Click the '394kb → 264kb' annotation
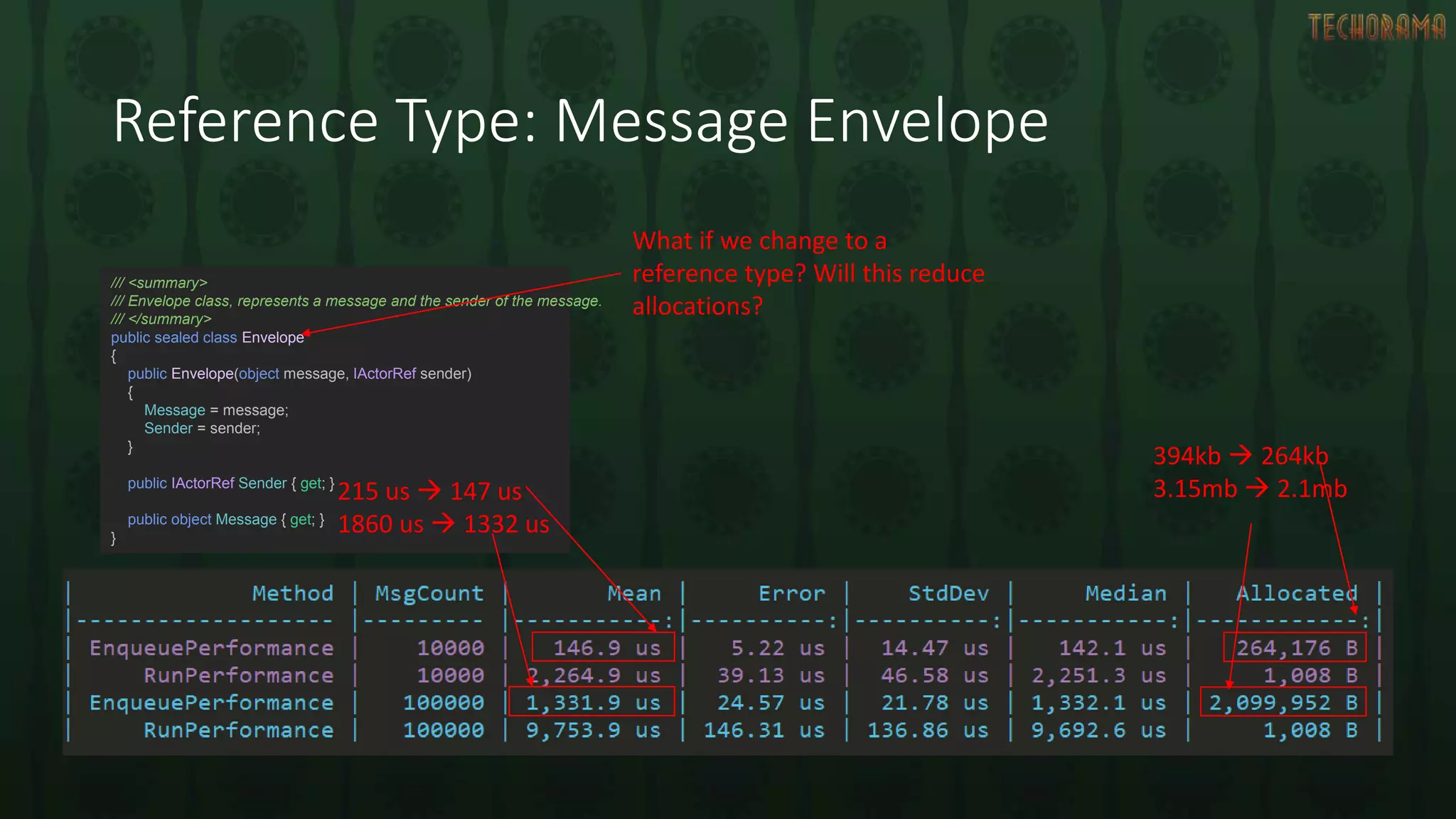Image resolution: width=1456 pixels, height=819 pixels. coord(1241,456)
